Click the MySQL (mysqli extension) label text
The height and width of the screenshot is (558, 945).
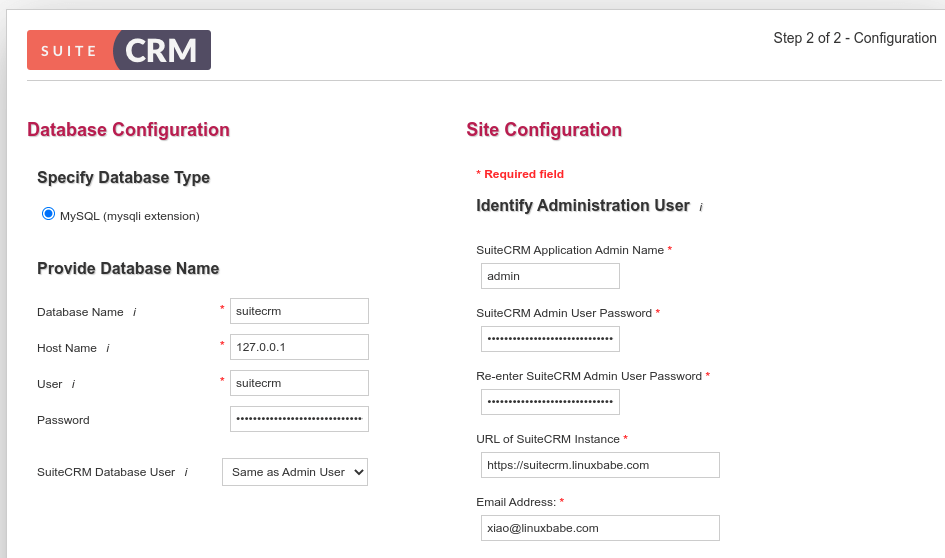130,216
